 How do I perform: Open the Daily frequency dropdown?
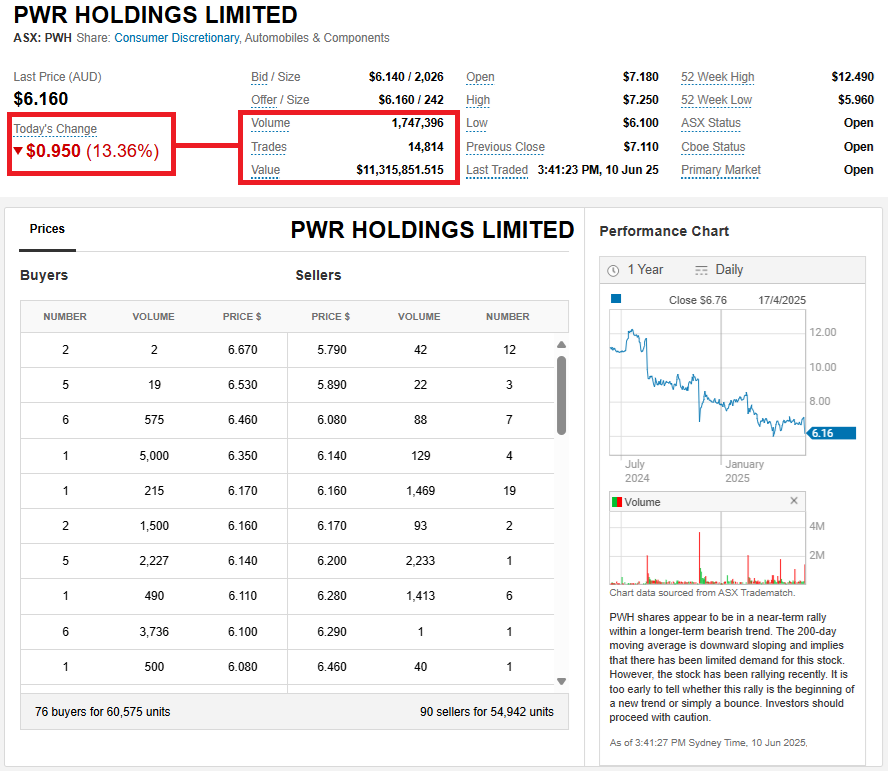point(729,270)
